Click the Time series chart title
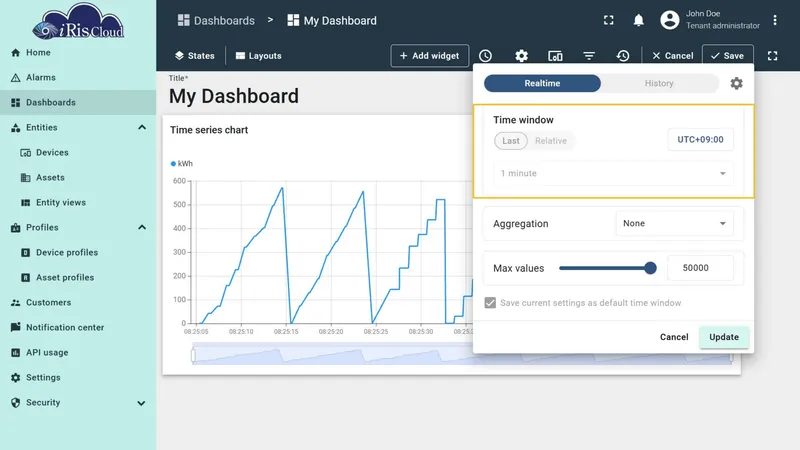Viewport: 800px width, 450px height. pos(209,130)
